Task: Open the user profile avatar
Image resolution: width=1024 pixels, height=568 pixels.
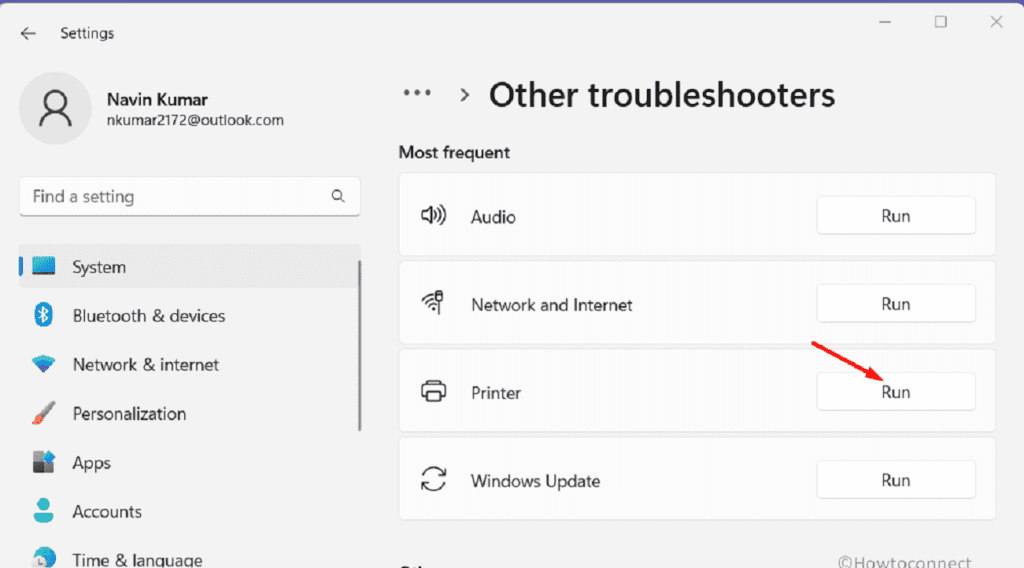Action: (55, 108)
